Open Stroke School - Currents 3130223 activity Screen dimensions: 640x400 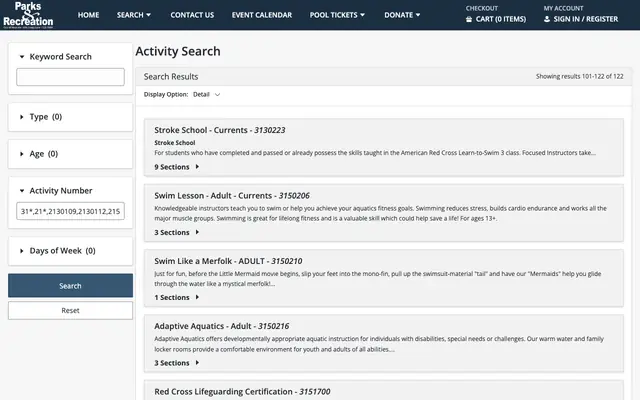pyautogui.click(x=220, y=130)
